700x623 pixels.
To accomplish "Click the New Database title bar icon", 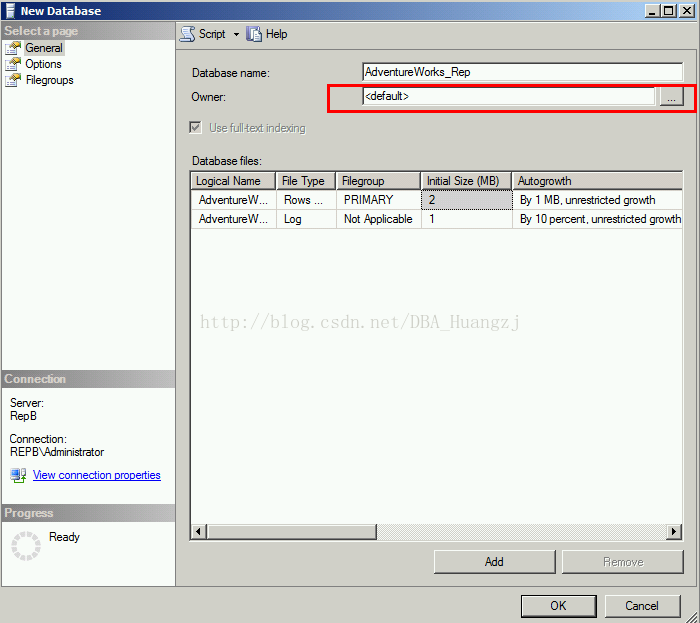I will [x=10, y=11].
